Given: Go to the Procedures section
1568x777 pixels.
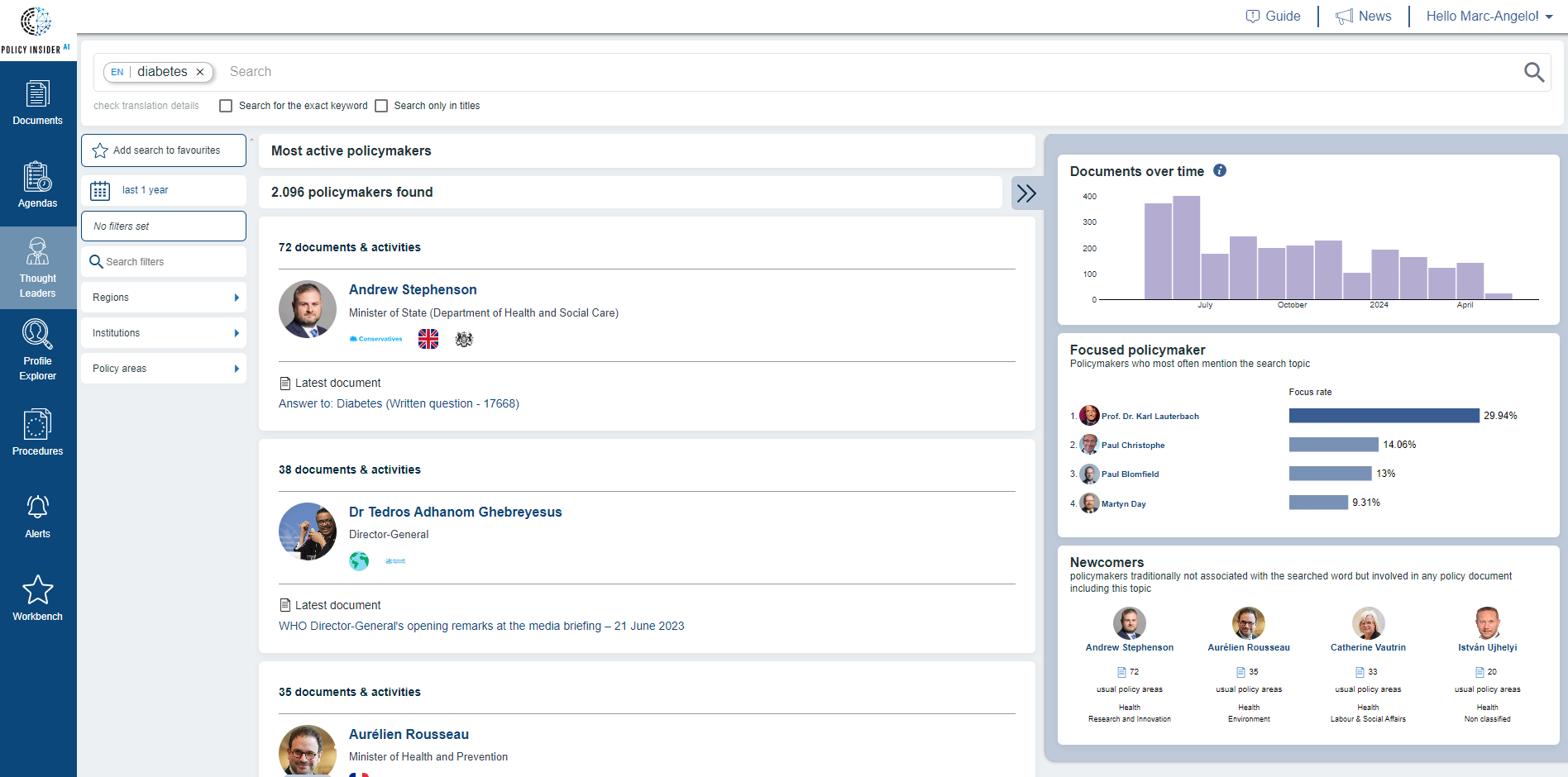Looking at the screenshot, I should pos(37,433).
